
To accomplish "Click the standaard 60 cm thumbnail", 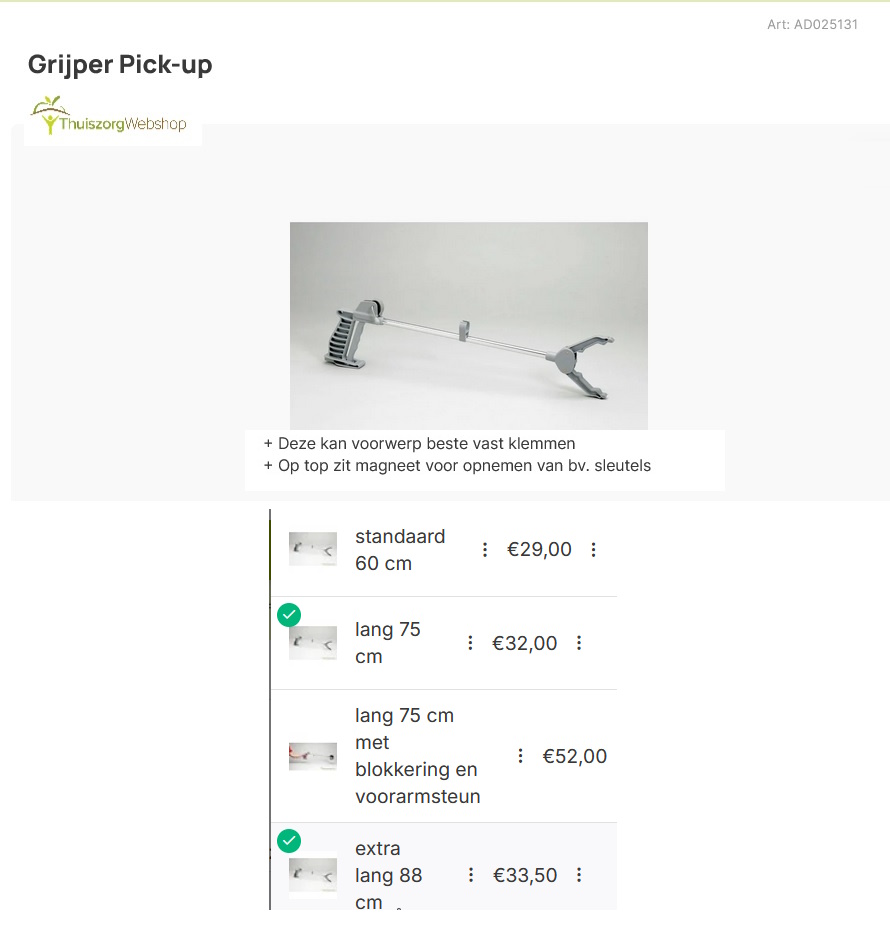I will tap(313, 550).
